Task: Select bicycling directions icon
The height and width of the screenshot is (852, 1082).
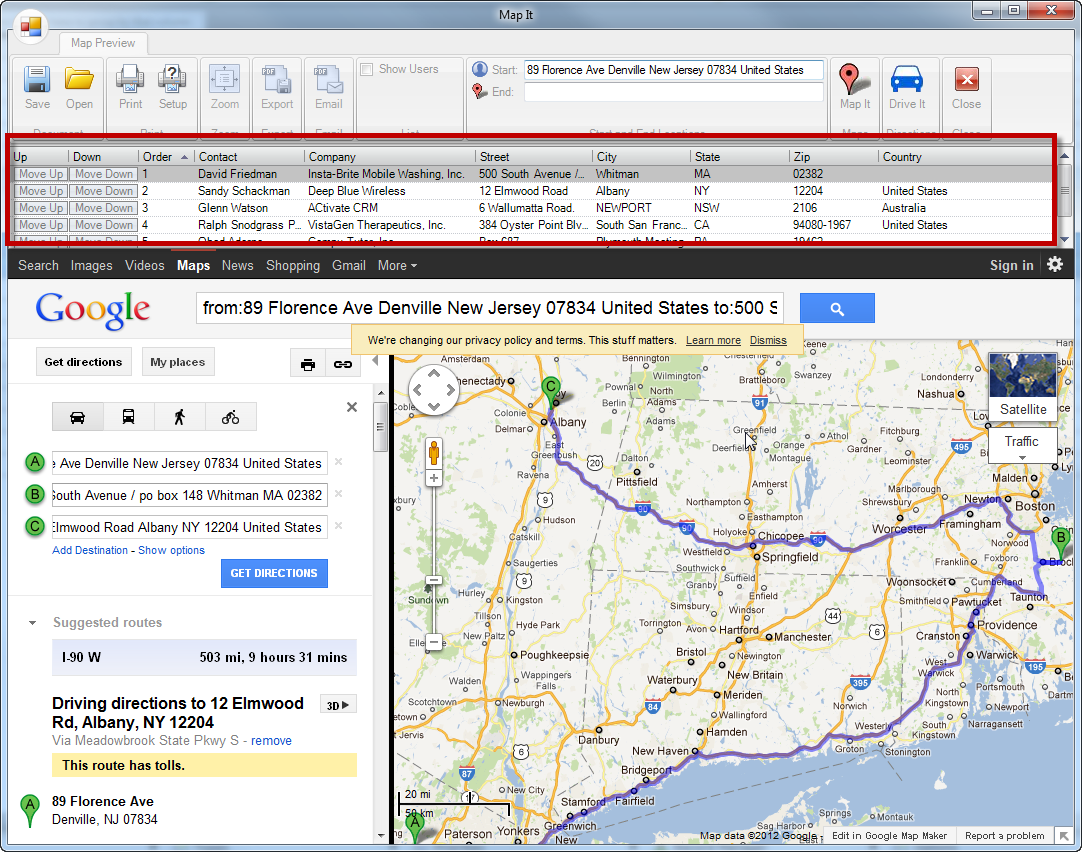Action: [230, 417]
